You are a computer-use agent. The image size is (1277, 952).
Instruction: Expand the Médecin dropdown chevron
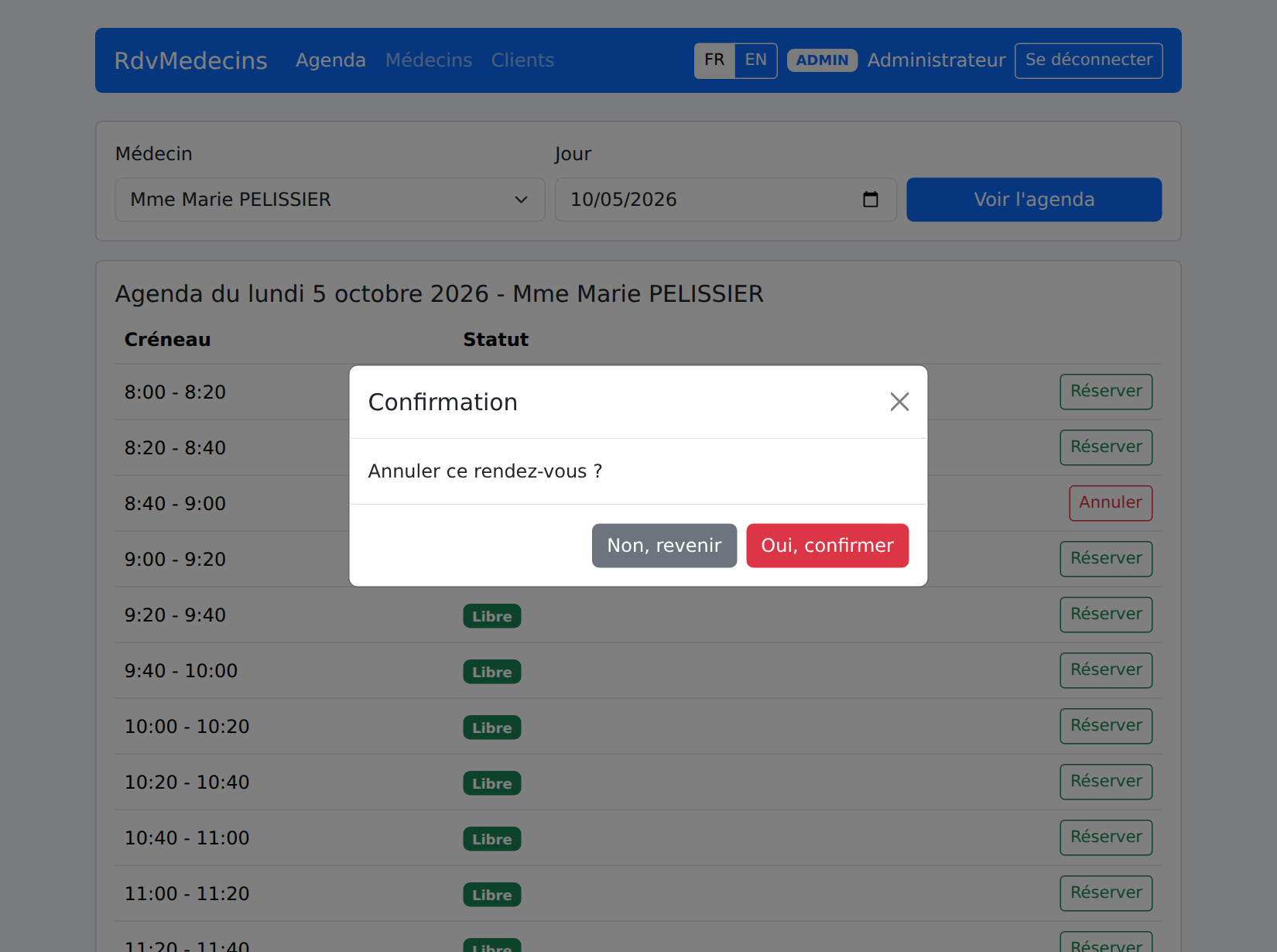pos(521,200)
